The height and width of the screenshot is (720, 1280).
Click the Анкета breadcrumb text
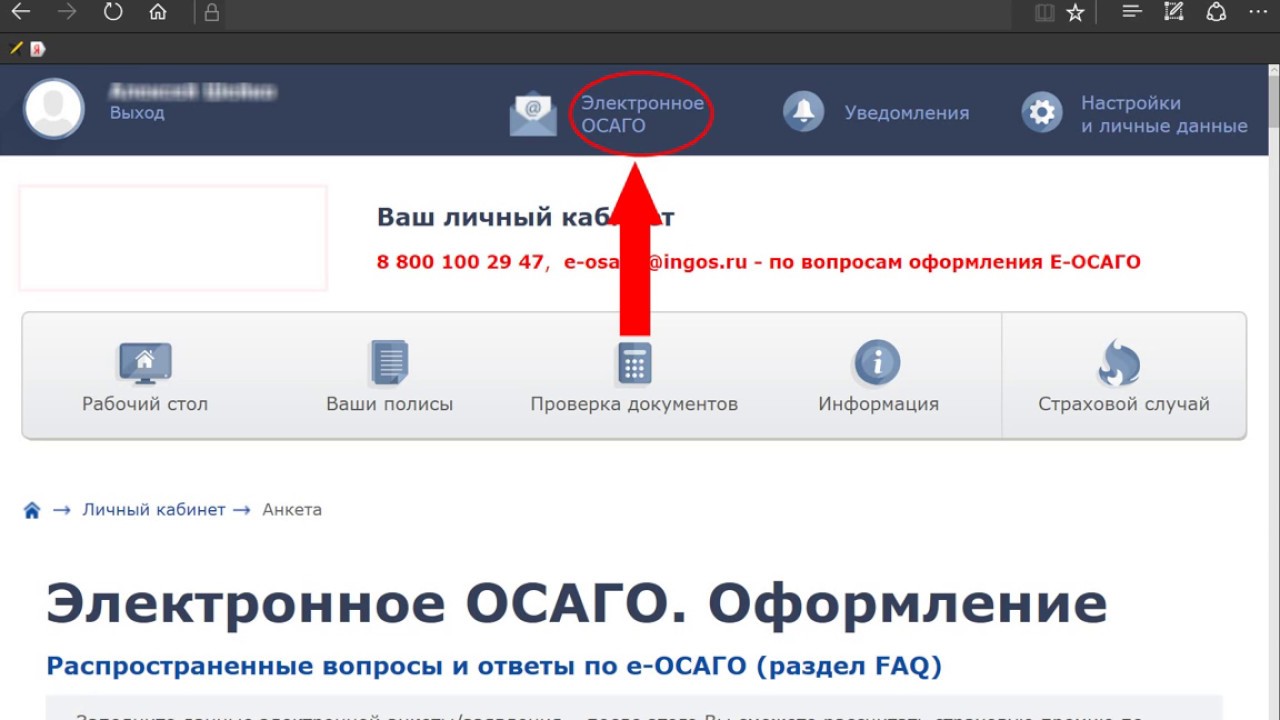(x=292, y=509)
